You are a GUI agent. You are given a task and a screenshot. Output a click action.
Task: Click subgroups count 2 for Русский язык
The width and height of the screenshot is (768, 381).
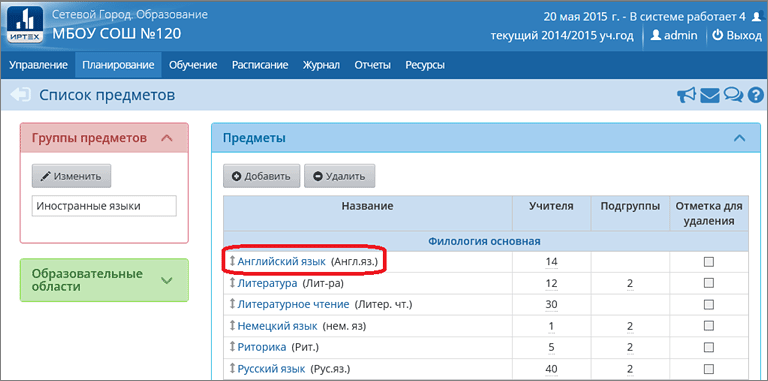tap(630, 368)
